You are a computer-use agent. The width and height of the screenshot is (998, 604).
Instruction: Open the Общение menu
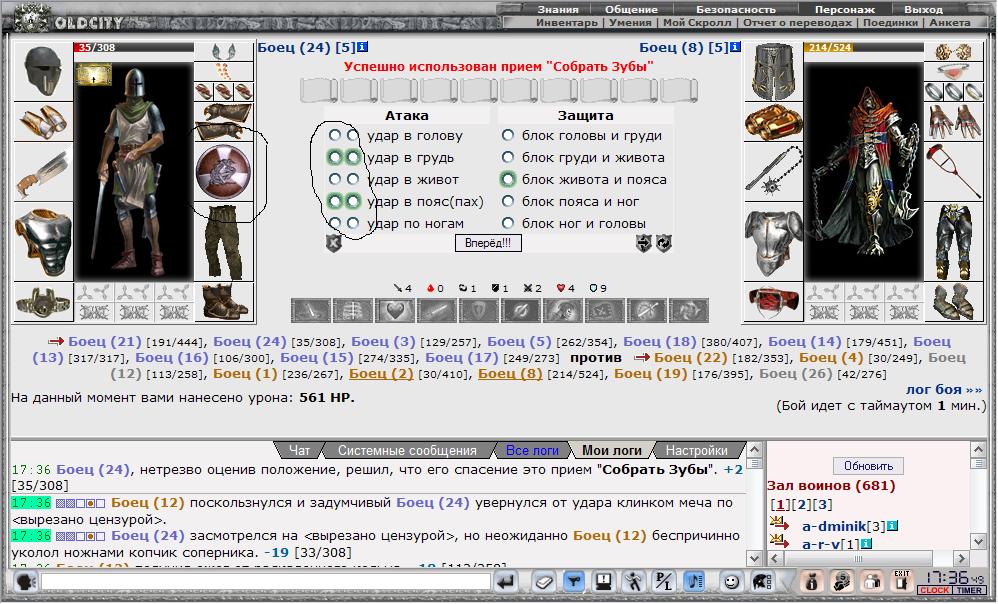(631, 10)
